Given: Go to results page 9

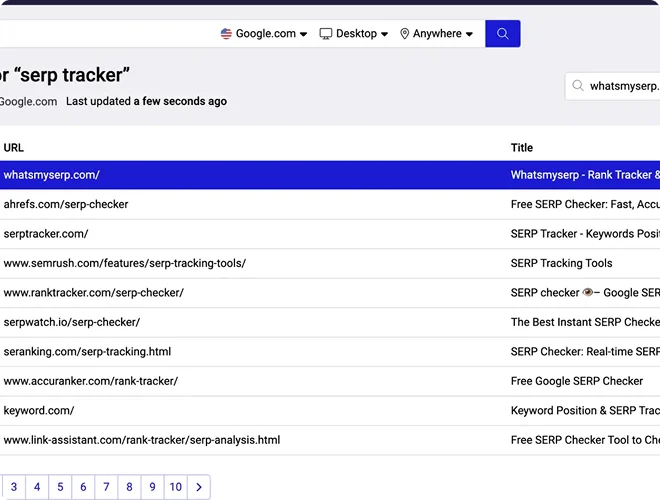Looking at the screenshot, I should (x=152, y=487).
